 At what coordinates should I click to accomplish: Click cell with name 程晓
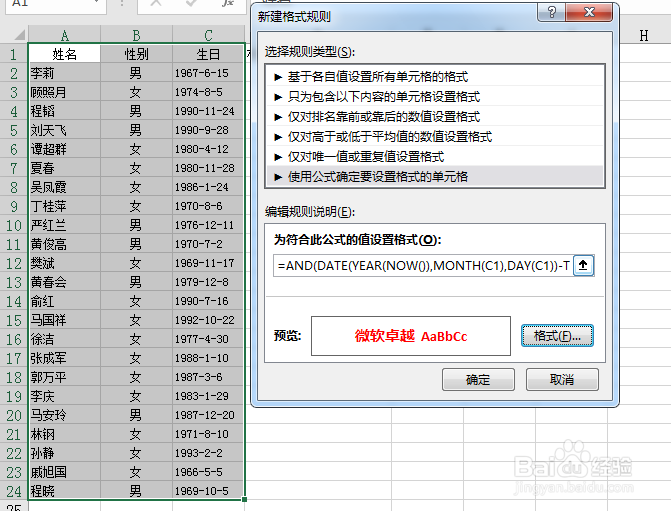click(x=64, y=491)
